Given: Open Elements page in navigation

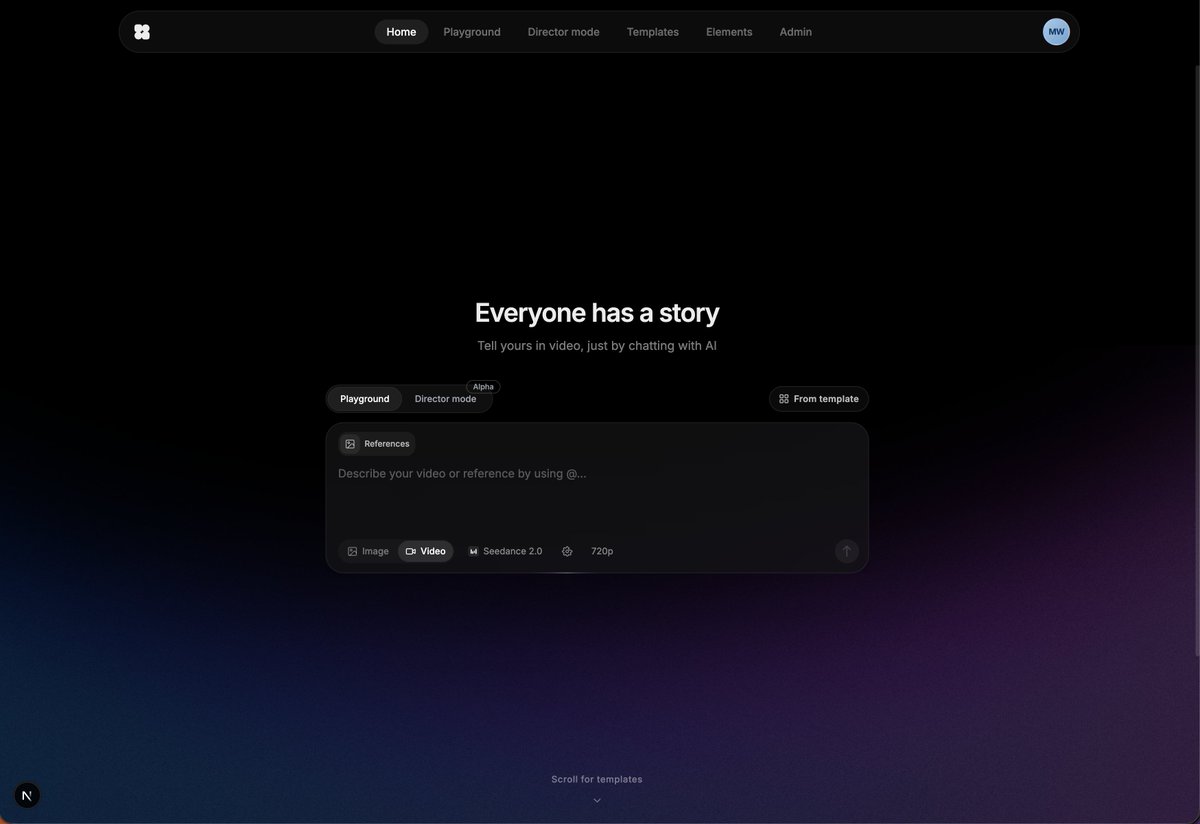Looking at the screenshot, I should click(x=729, y=32).
